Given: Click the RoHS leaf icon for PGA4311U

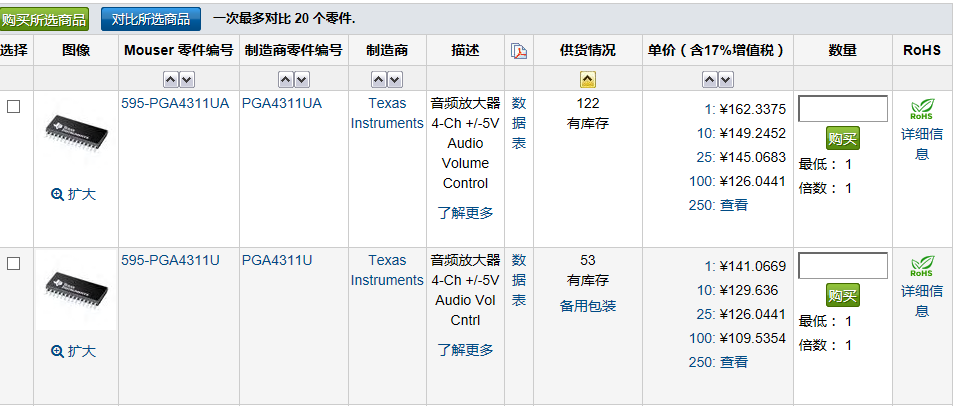Looking at the screenshot, I should [x=921, y=266].
